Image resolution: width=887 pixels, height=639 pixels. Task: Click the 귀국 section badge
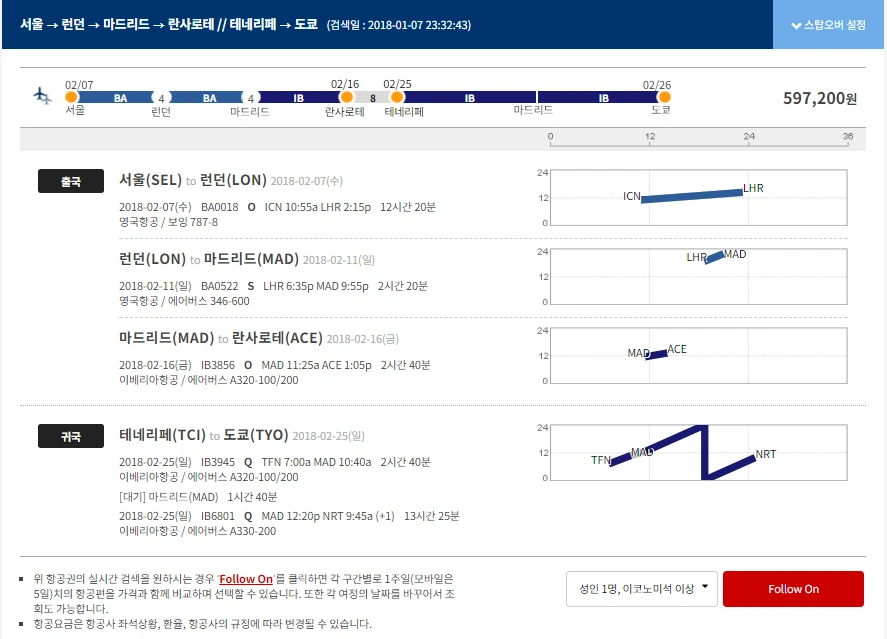[71, 437]
